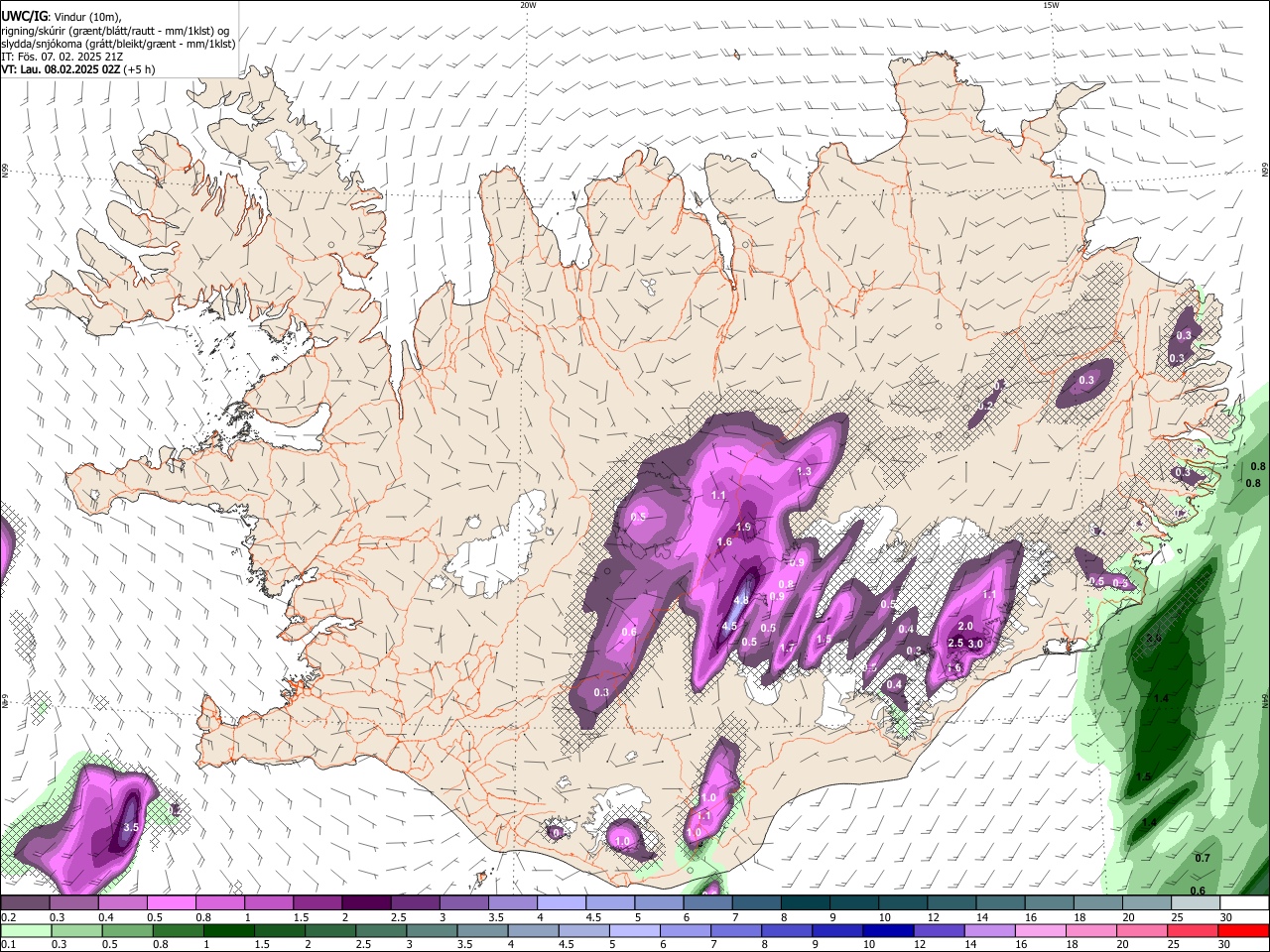The image size is (1270, 952).
Task: Click the initial time 'IT: Fös. 07. 02. 2025 21Z'
Action: click(62, 57)
